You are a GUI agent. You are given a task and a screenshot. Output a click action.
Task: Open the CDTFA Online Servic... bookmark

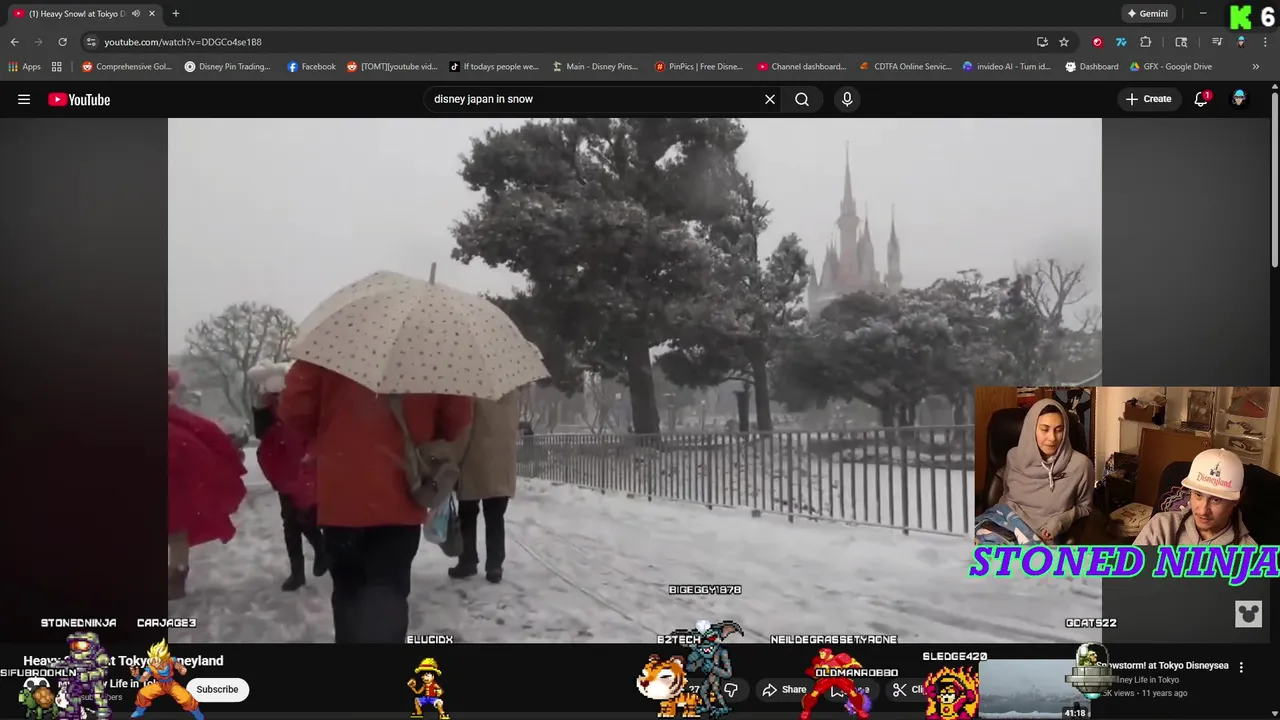(x=905, y=67)
